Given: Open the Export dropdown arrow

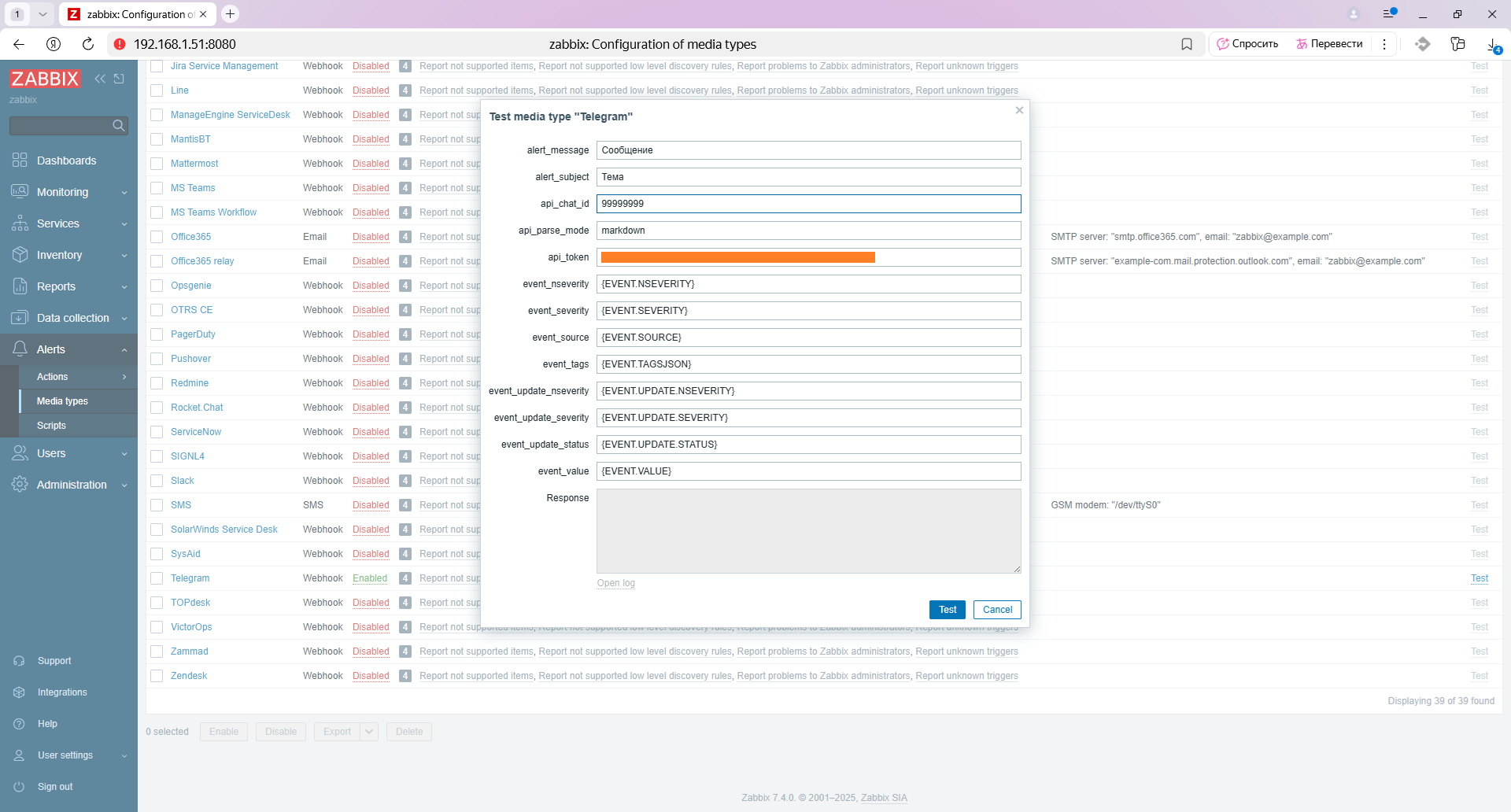Looking at the screenshot, I should 370,732.
